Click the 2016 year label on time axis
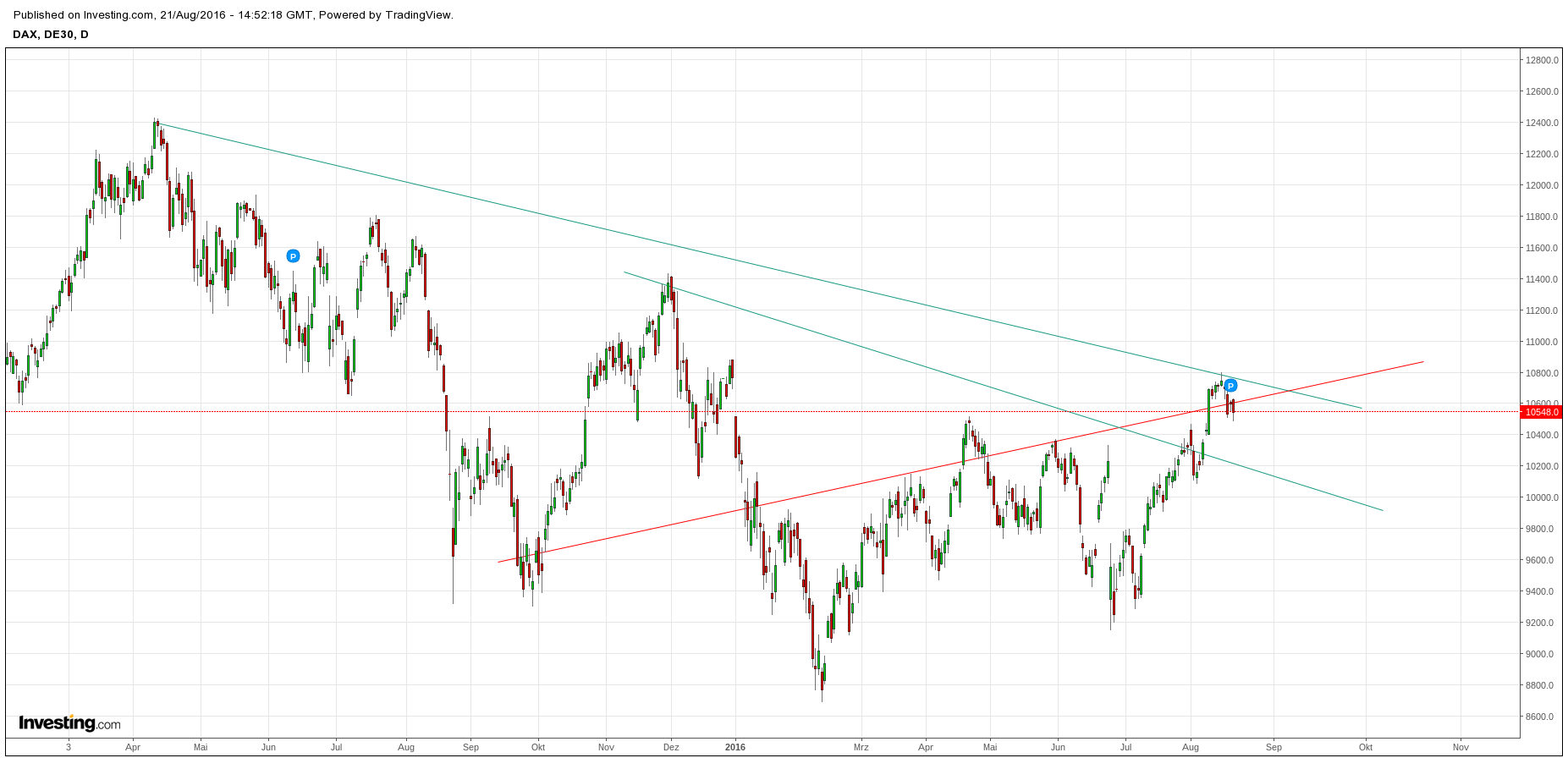Viewport: 1568px width, 758px height. pyautogui.click(x=735, y=747)
